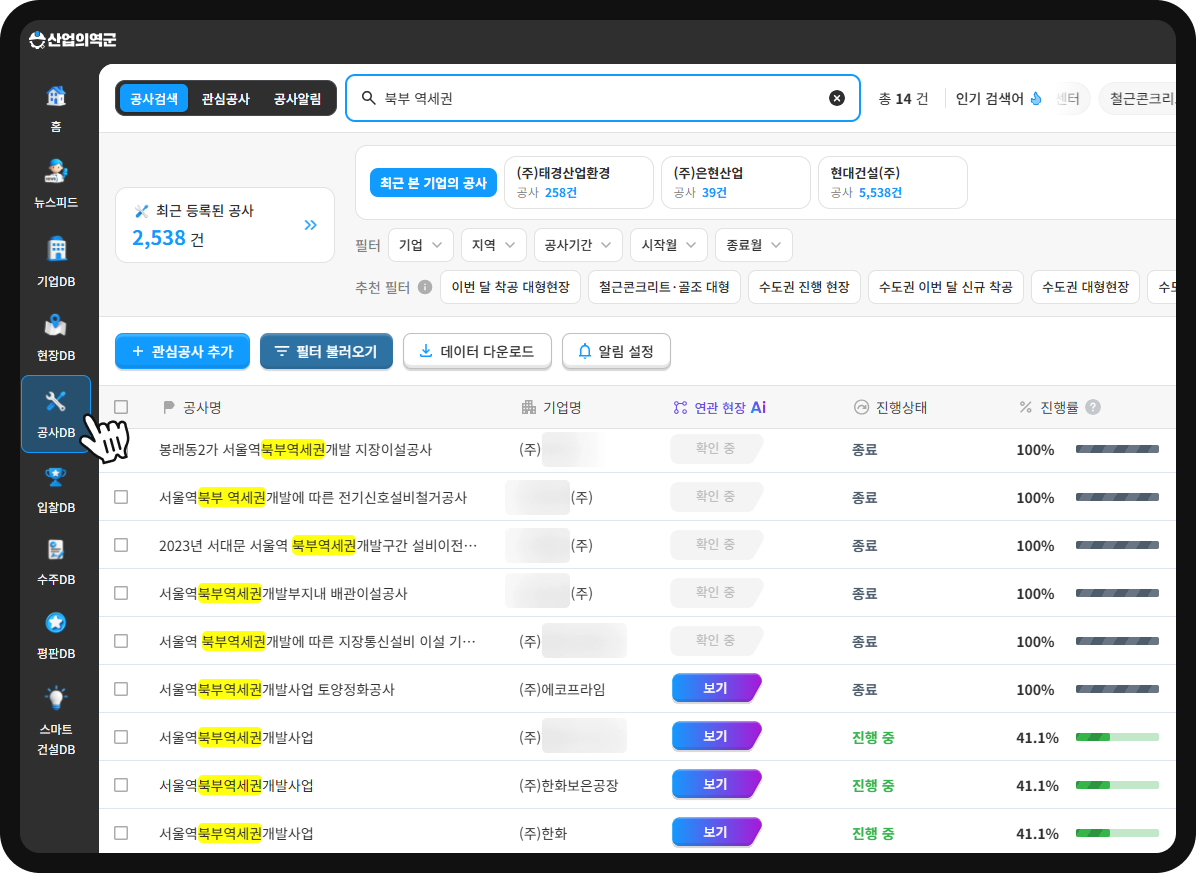Open project 봉래동2가 서울역북부역세권개발 지장이설공사
Viewport: 1196px width, 873px height.
click(296, 450)
